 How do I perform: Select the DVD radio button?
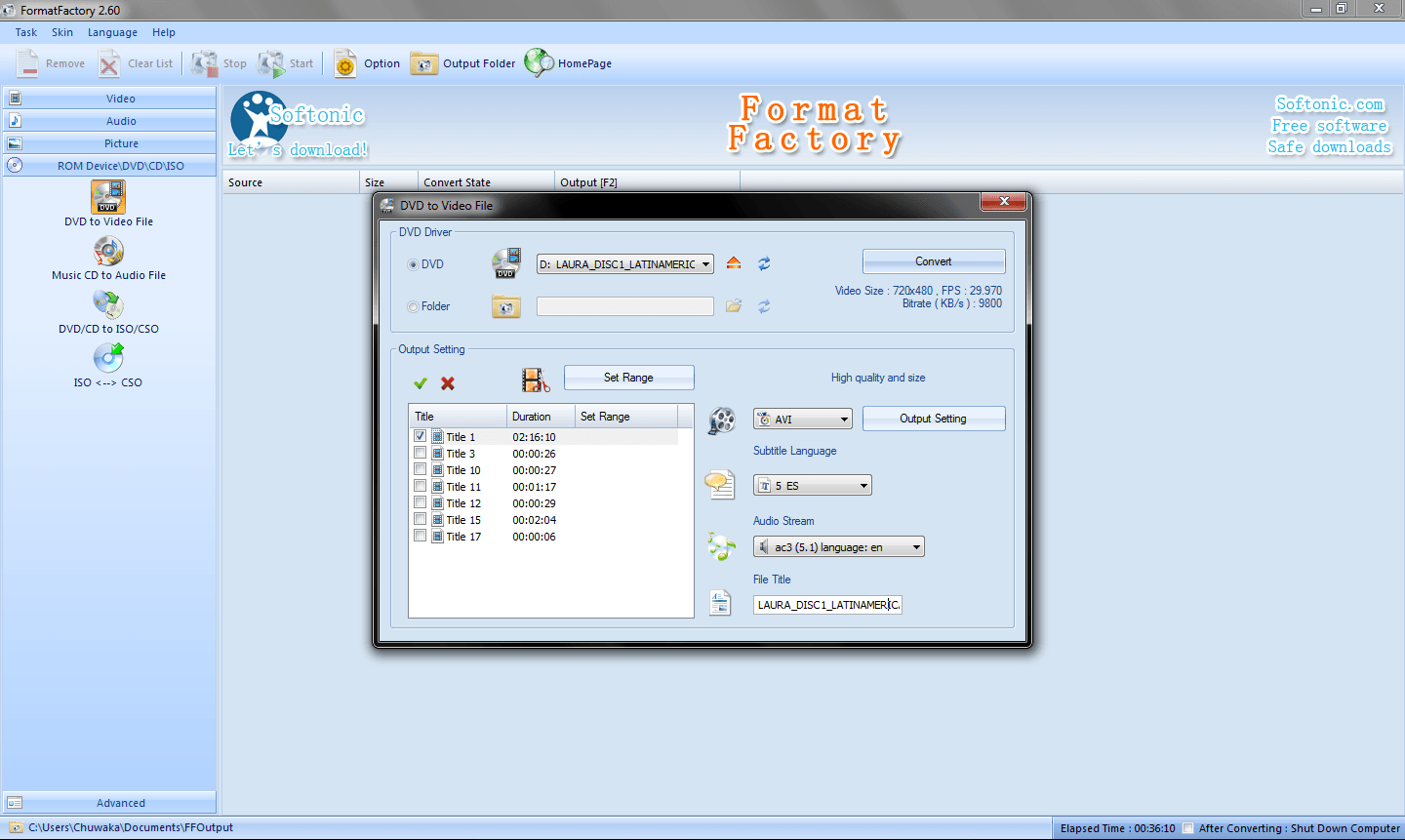tap(414, 264)
